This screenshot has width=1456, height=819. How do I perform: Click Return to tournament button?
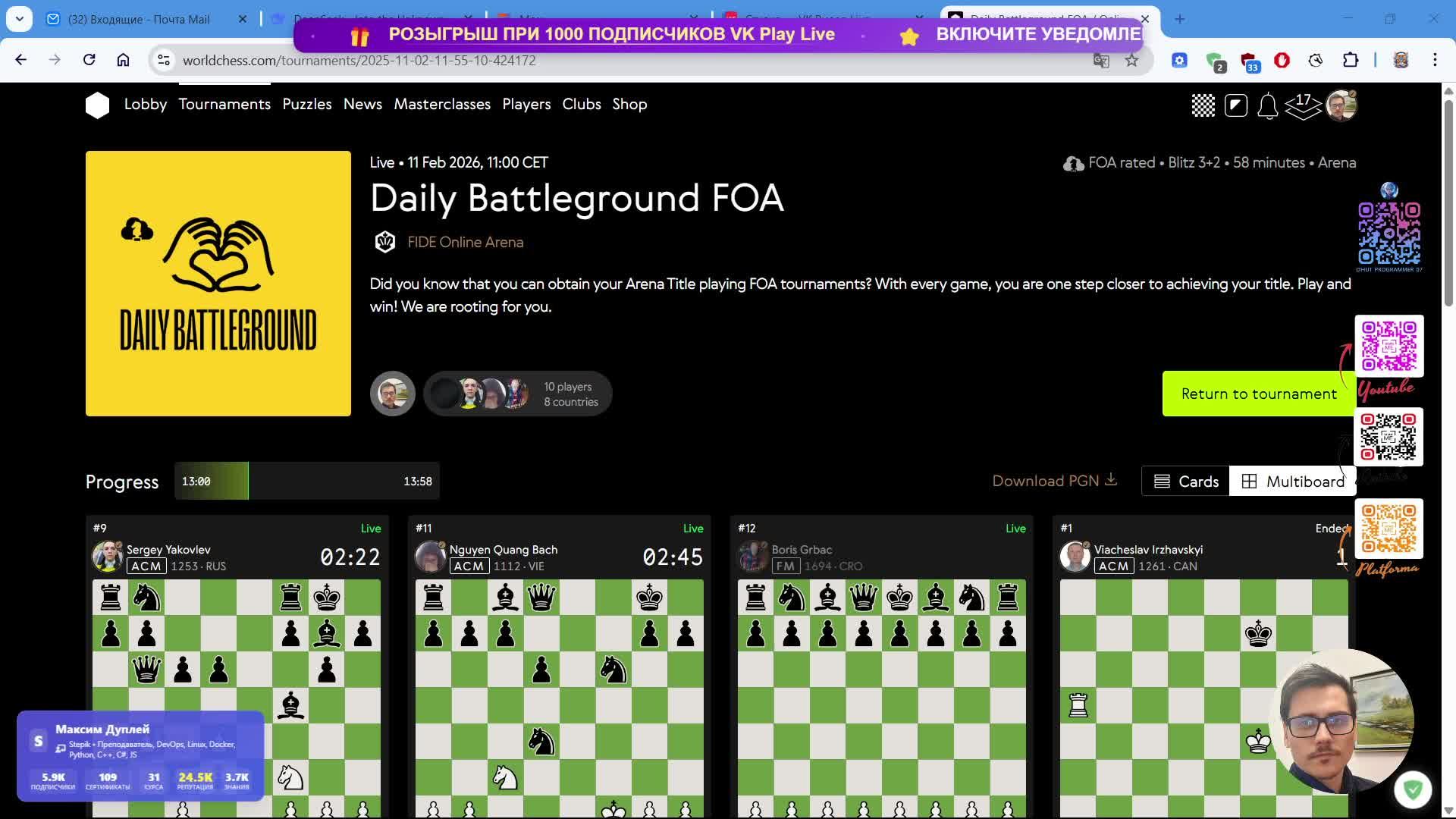1258,394
